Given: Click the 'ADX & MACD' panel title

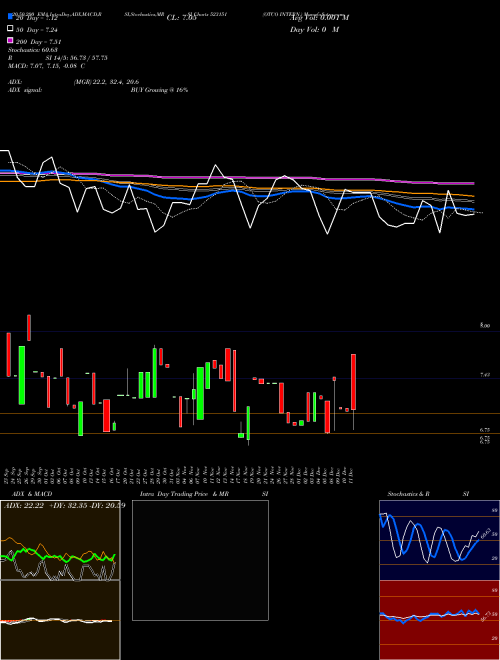Looking at the screenshot, I should (32, 494).
